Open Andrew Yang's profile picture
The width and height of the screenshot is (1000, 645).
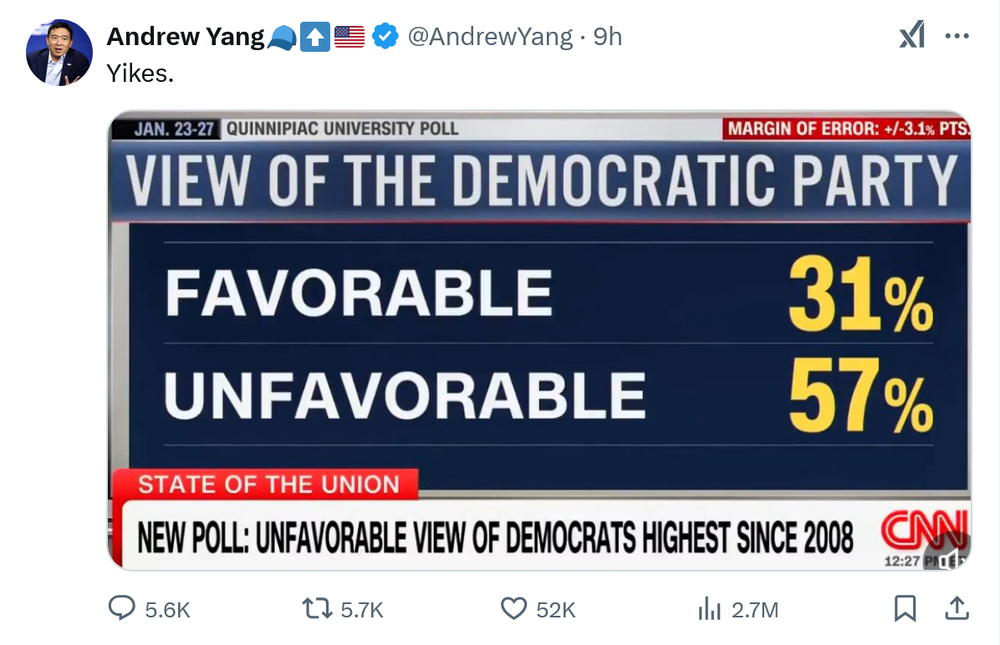pos(59,52)
